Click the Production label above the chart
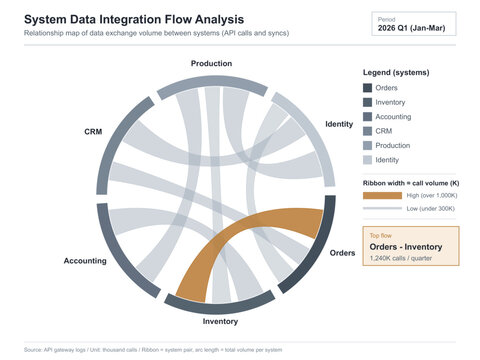The width and height of the screenshot is (480, 360). (211, 63)
